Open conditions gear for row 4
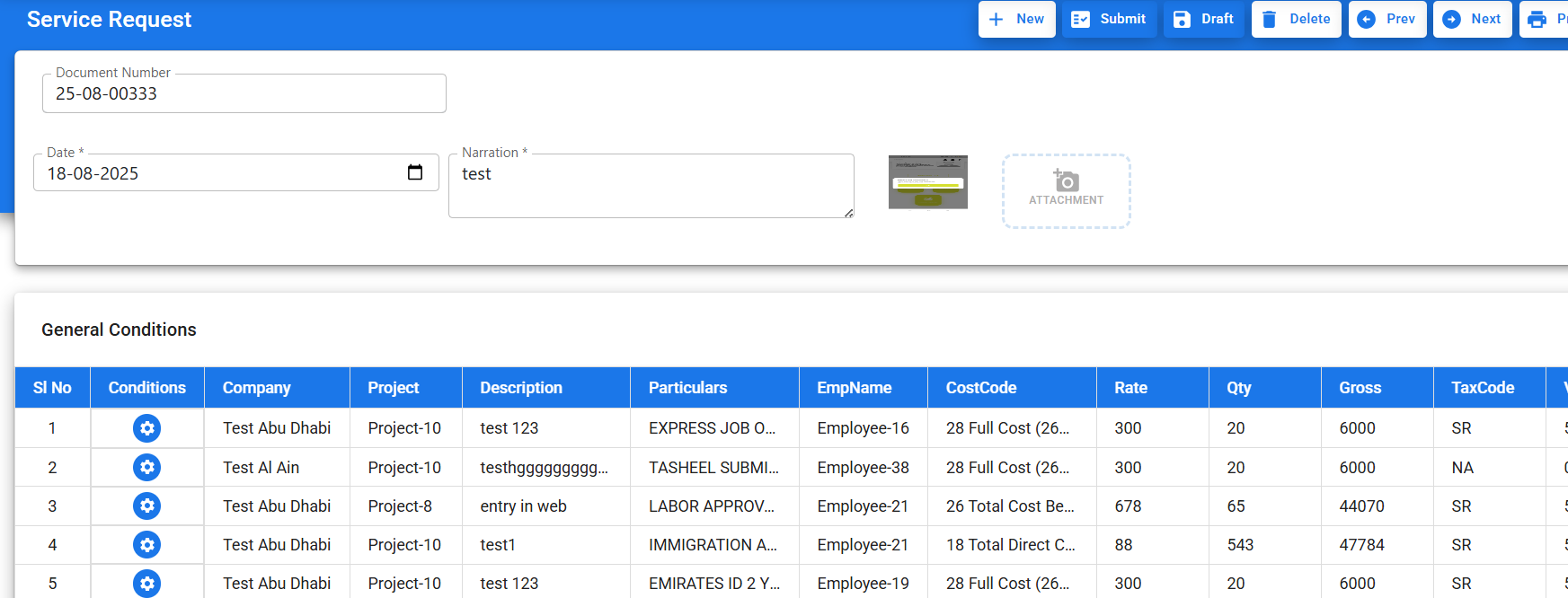The image size is (1568, 598). [146, 545]
